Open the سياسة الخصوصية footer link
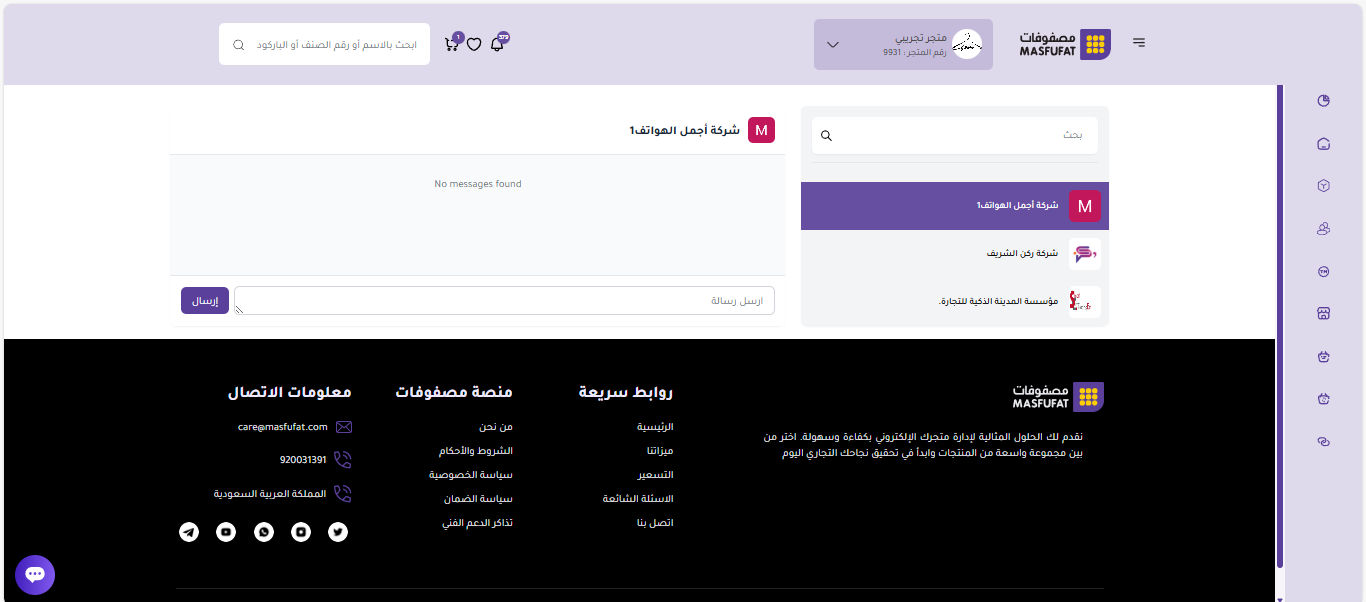This screenshot has height=602, width=1366. click(x=471, y=475)
